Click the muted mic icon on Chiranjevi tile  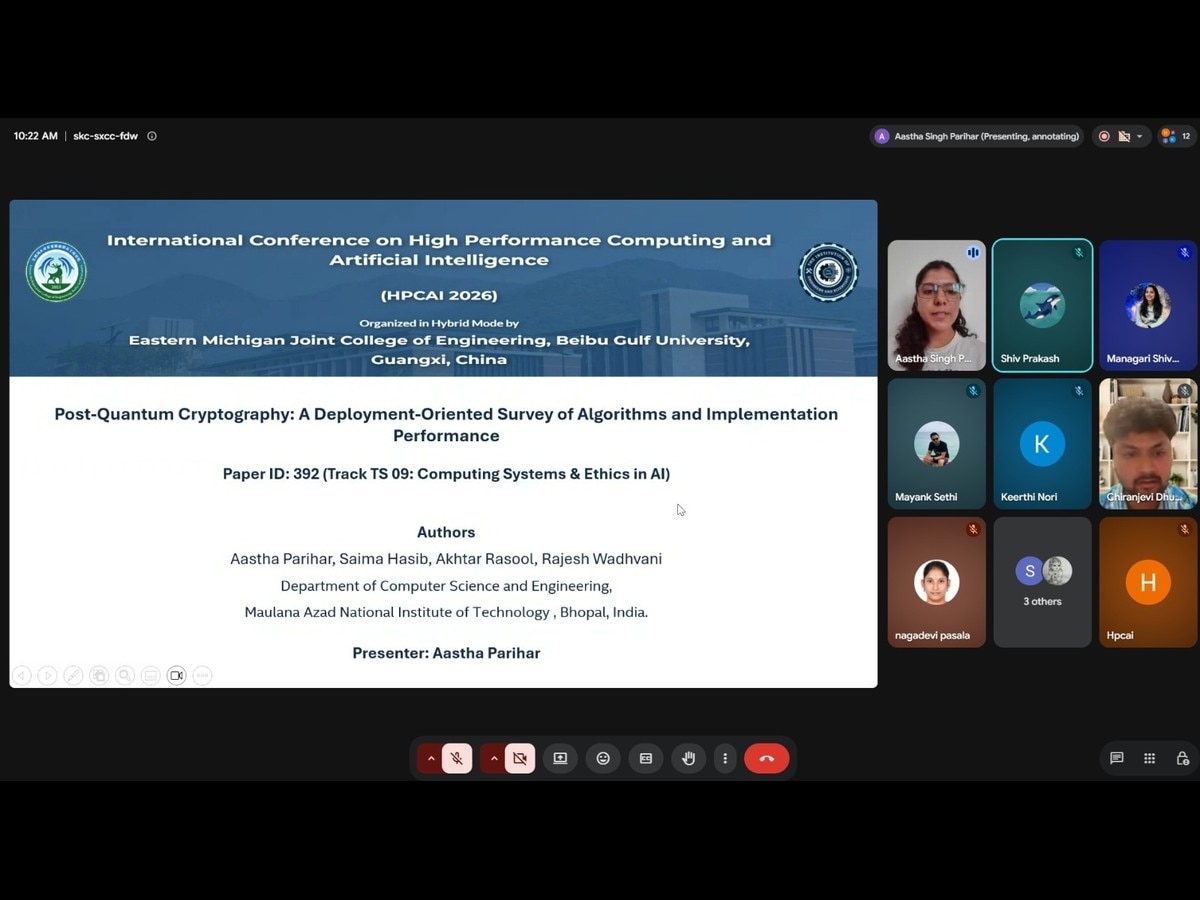1184,391
